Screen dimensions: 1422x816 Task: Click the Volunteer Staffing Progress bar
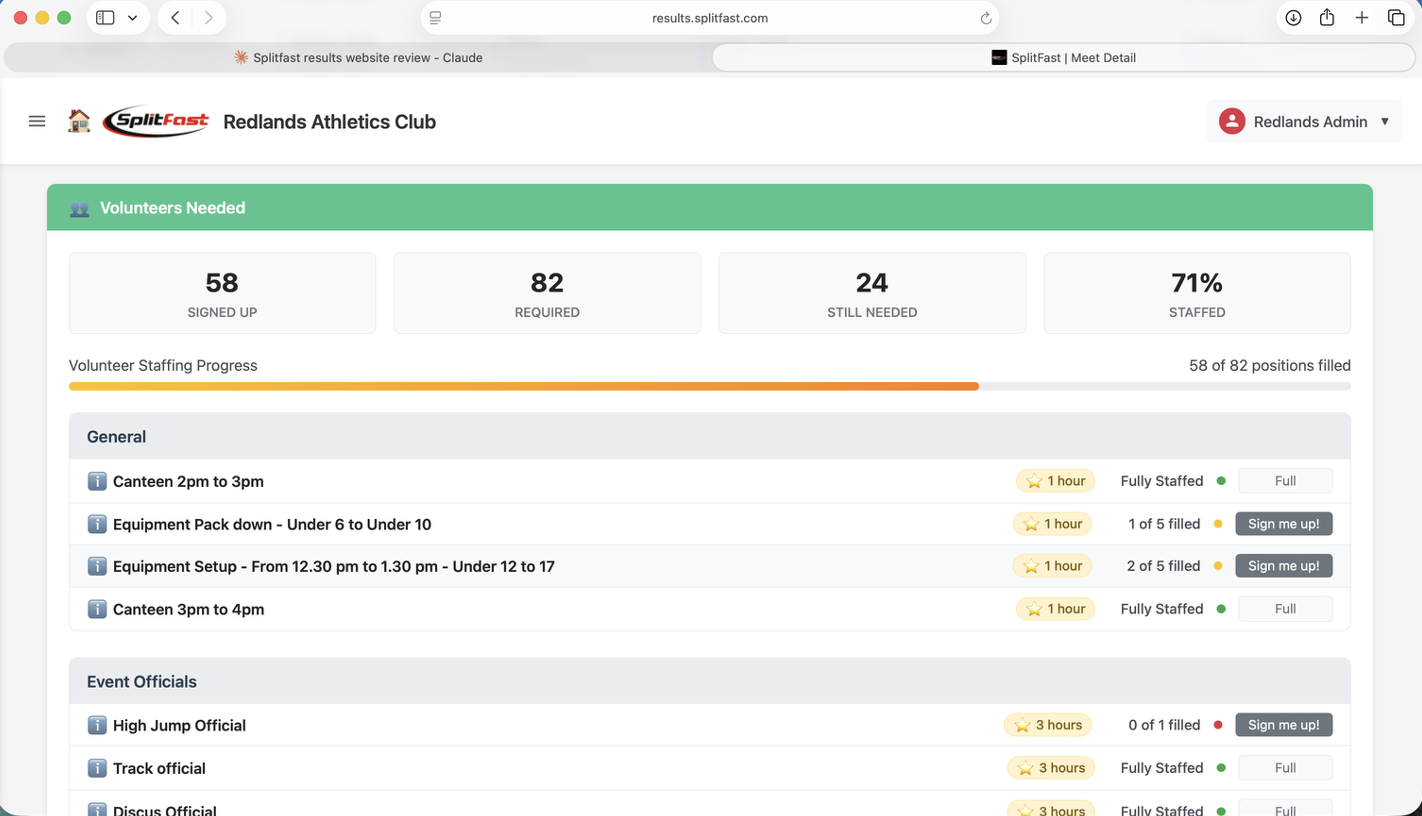pos(710,386)
